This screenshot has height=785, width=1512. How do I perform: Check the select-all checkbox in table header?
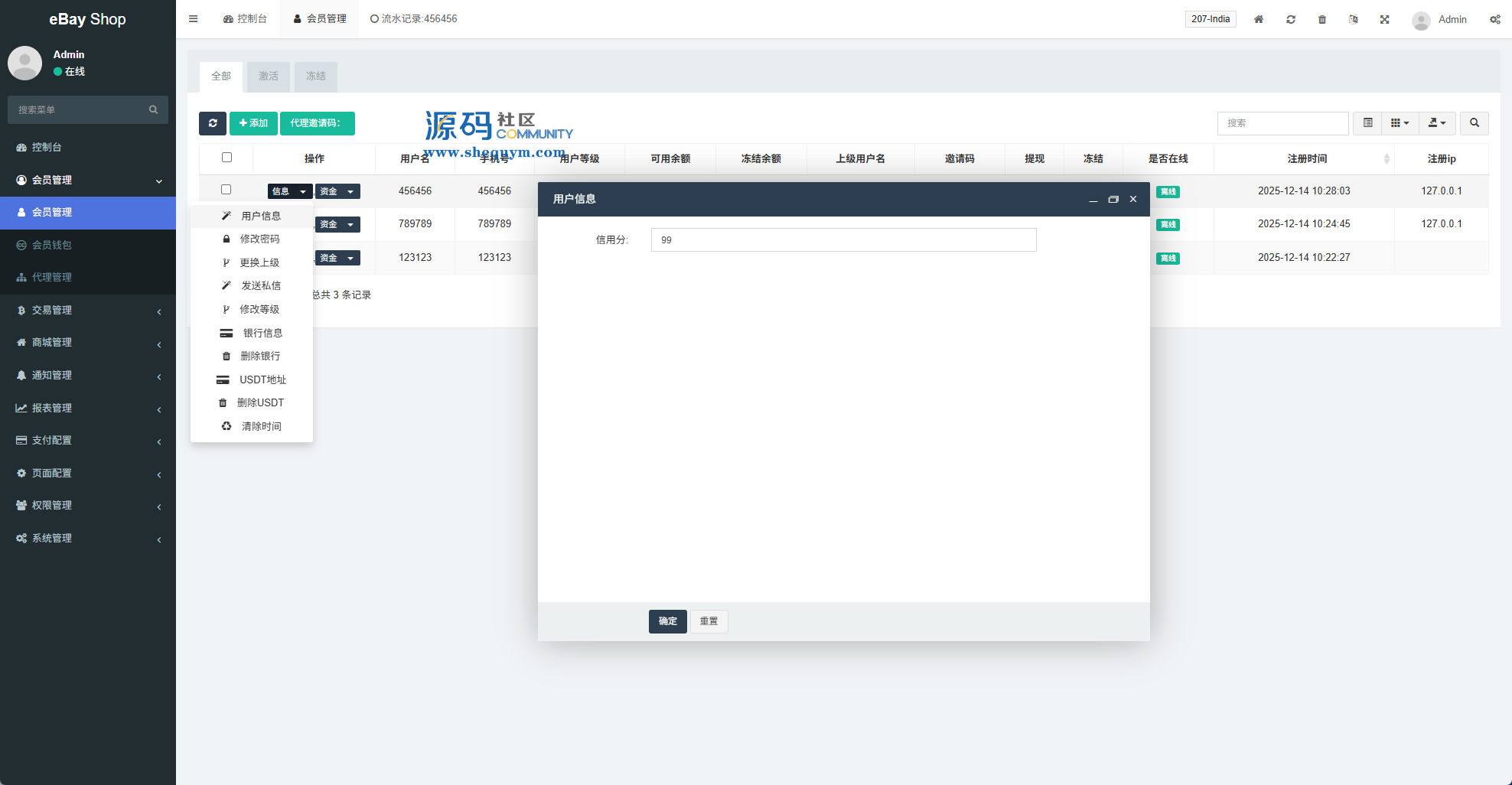coord(226,158)
